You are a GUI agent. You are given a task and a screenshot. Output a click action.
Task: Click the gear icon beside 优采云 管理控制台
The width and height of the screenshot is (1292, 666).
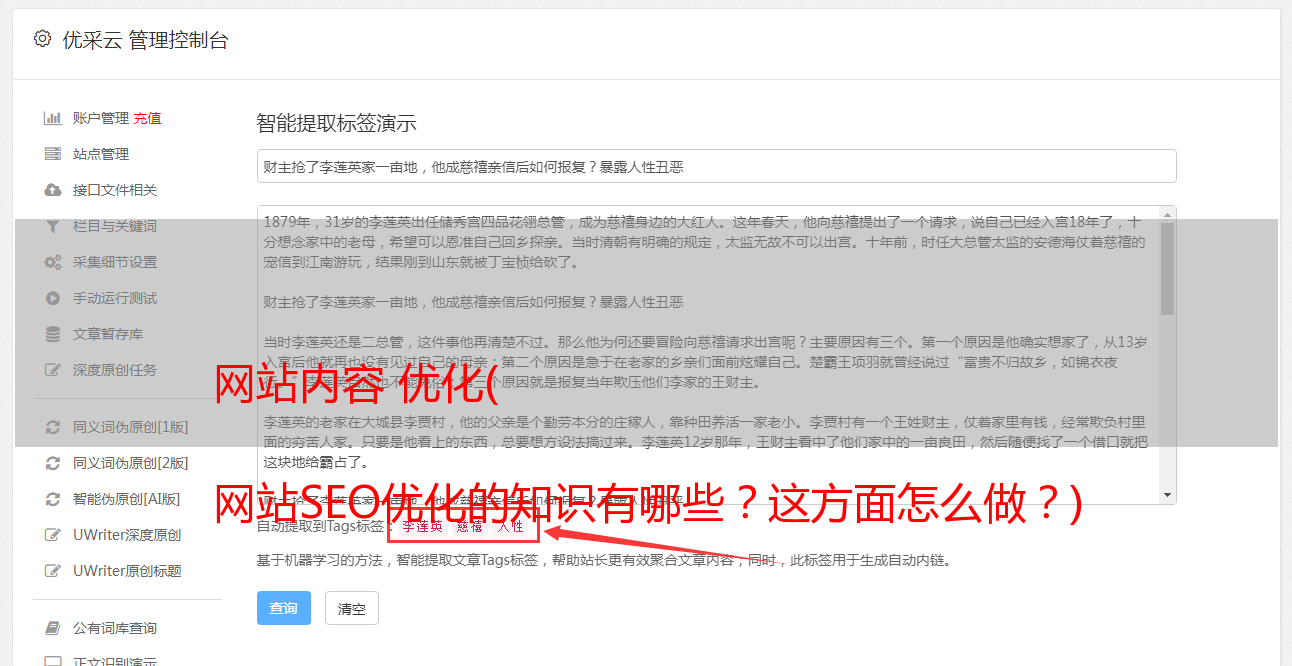[x=42, y=39]
